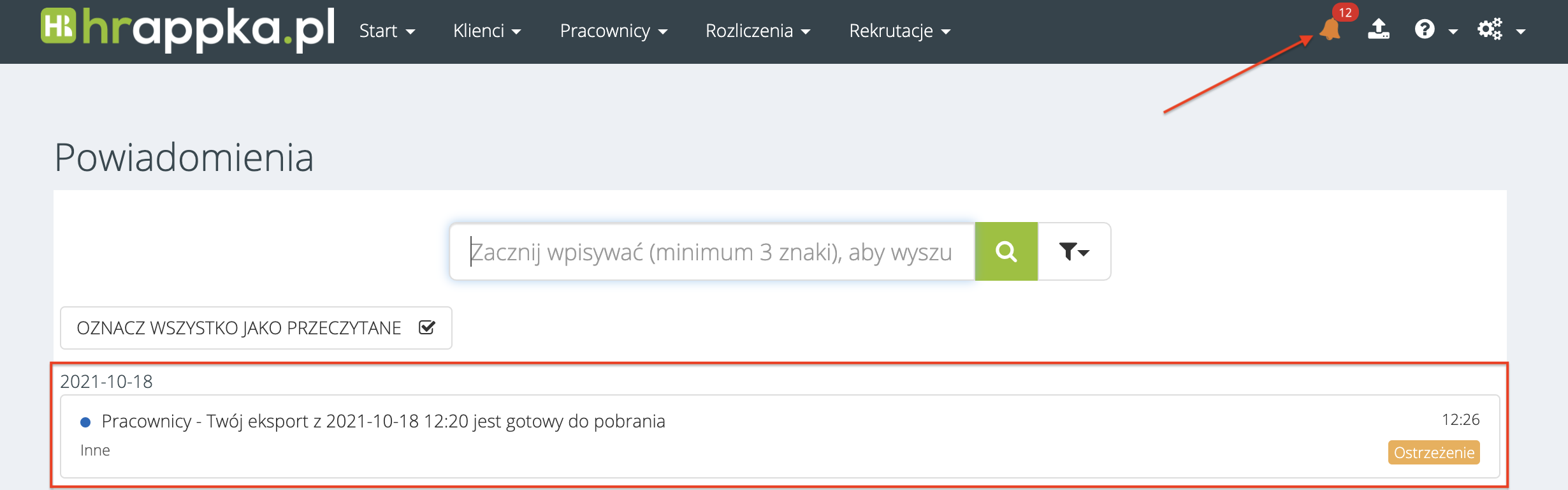
Task: Open the Rekrutacje menu
Action: [x=899, y=31]
